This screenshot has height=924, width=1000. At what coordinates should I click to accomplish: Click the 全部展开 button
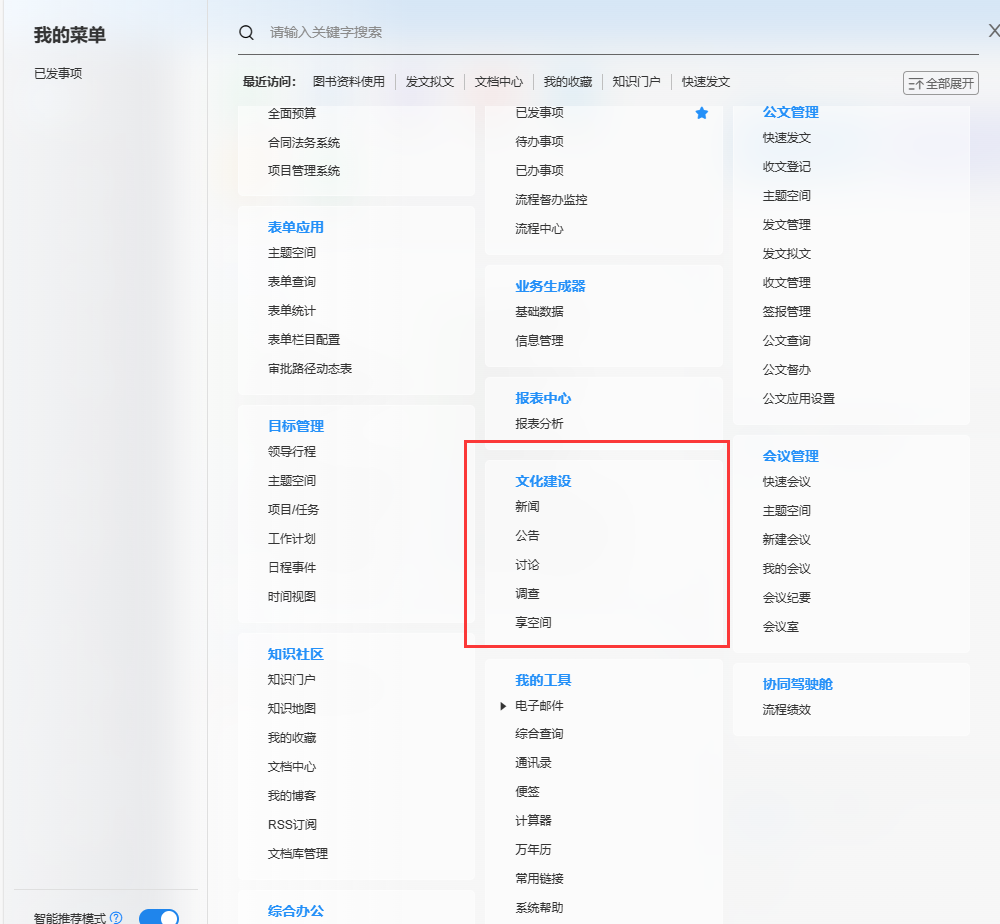click(x=940, y=83)
